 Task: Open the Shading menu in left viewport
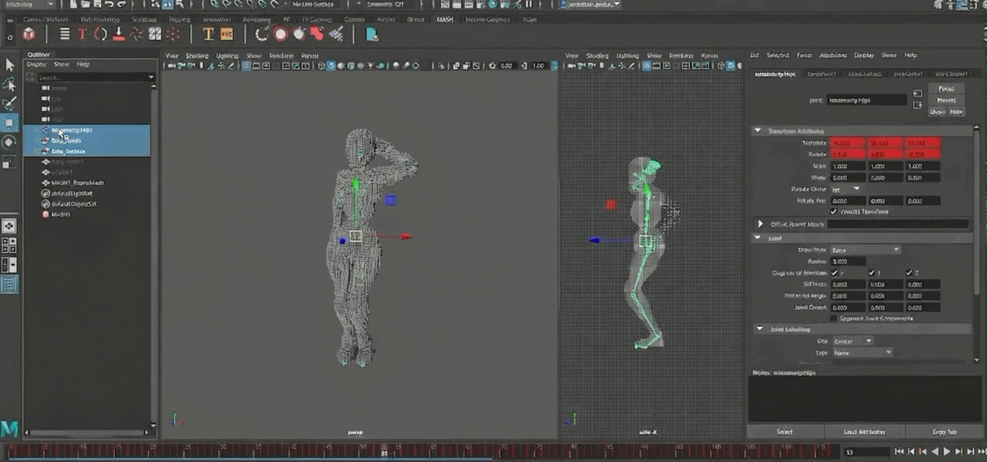pos(197,55)
